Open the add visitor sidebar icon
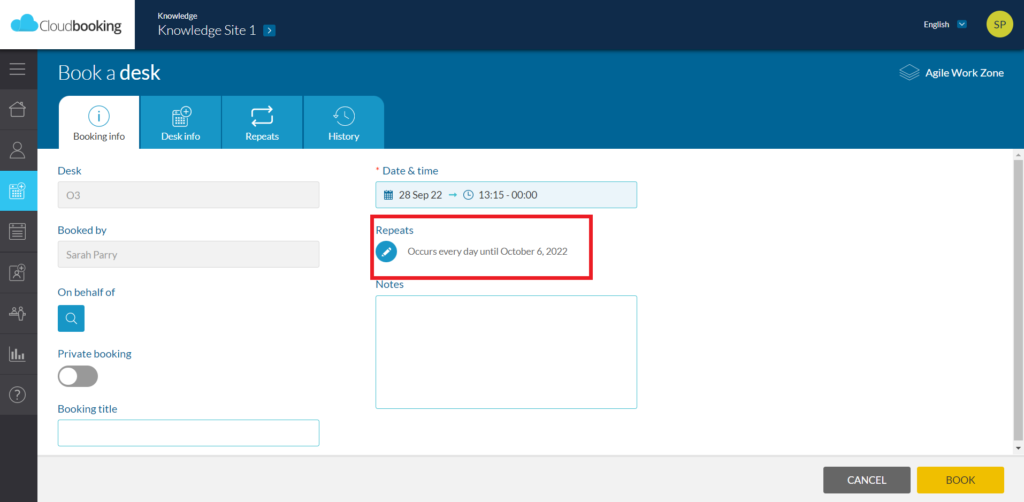 18,272
